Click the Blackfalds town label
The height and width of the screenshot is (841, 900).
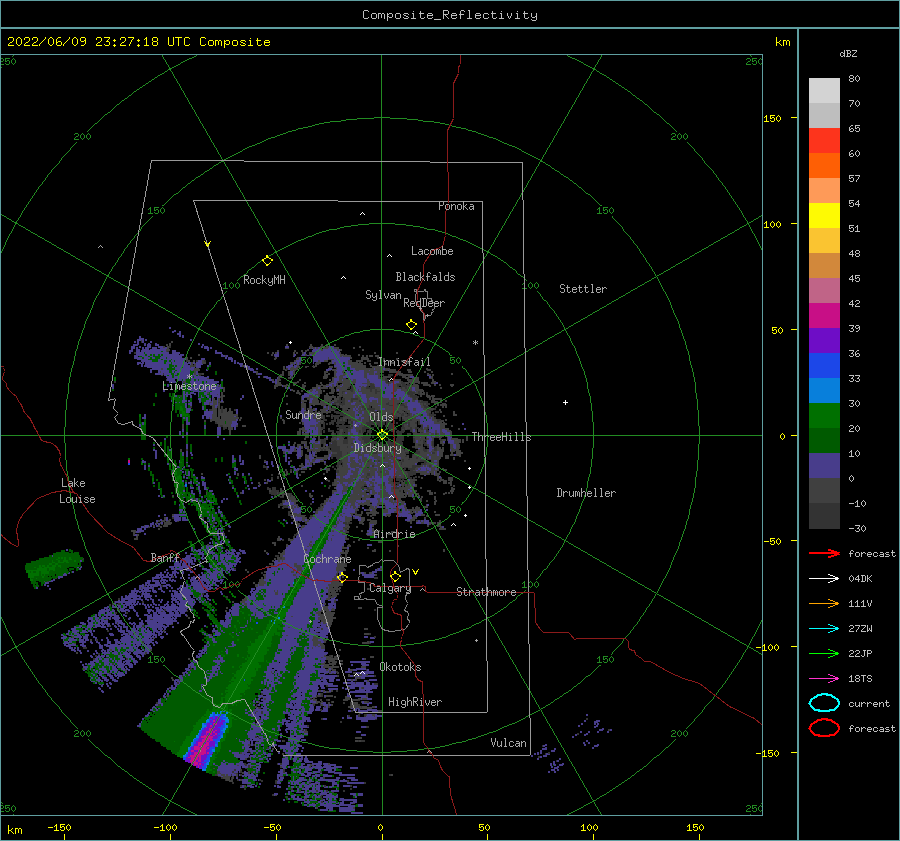(425, 277)
